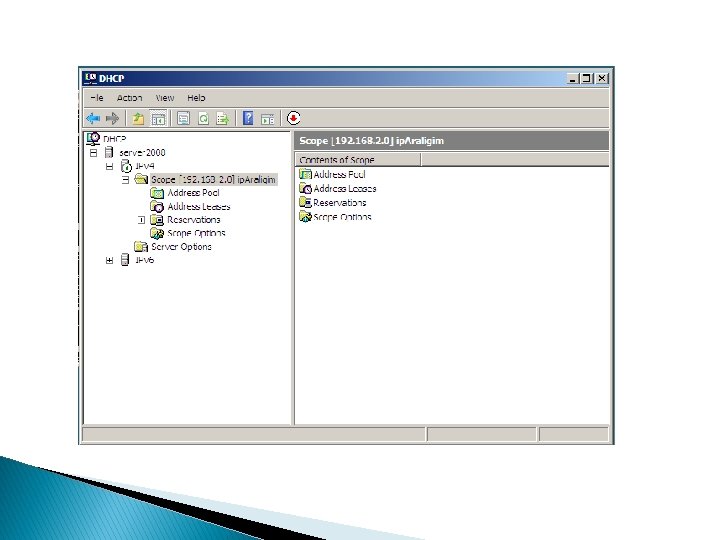
Task: Select Address Leases text in right pane
Action: [x=345, y=188]
